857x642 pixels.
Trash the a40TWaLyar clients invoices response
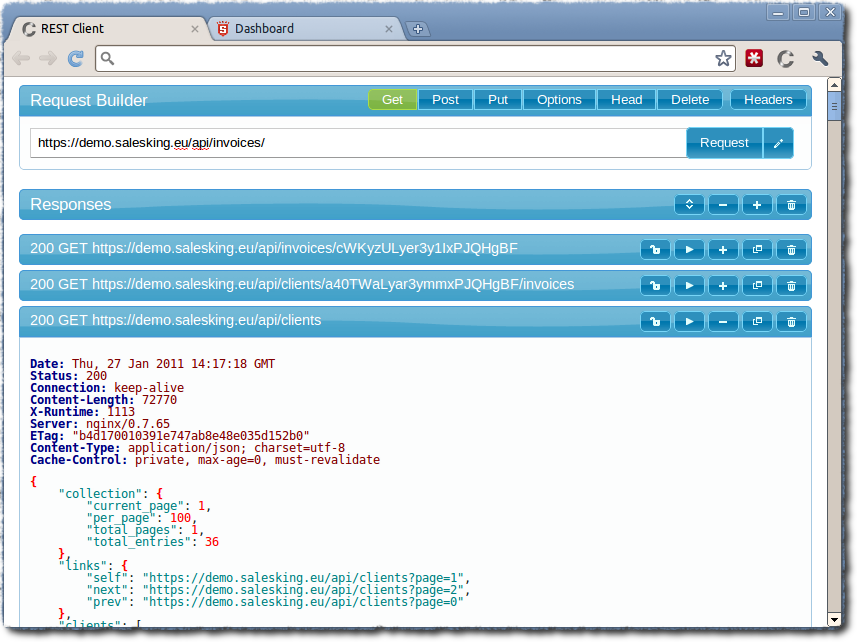click(791, 285)
